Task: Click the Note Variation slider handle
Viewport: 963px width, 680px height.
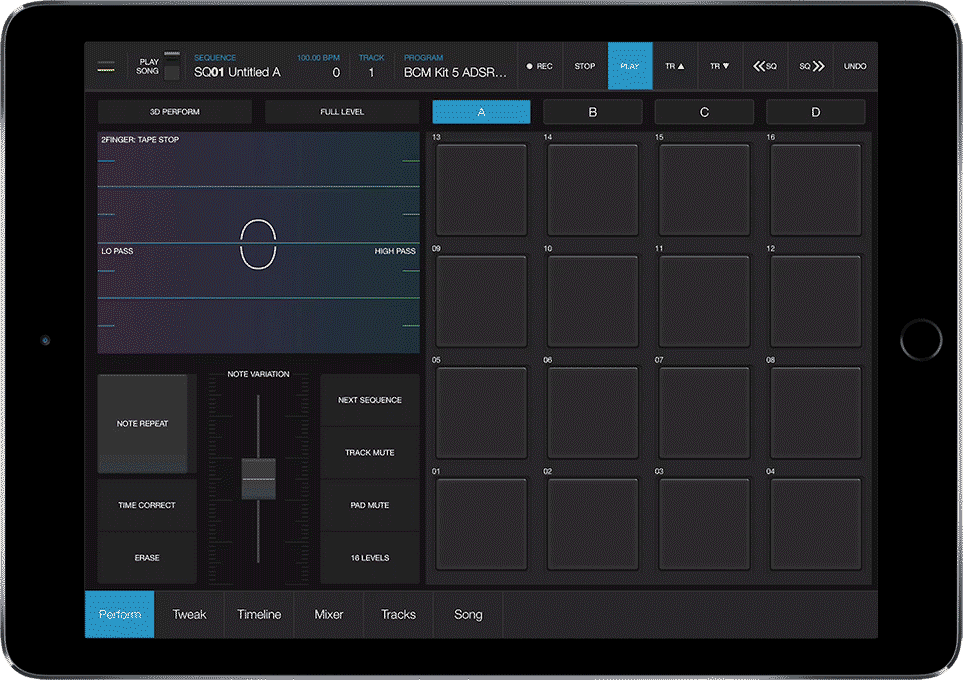Action: (x=258, y=479)
